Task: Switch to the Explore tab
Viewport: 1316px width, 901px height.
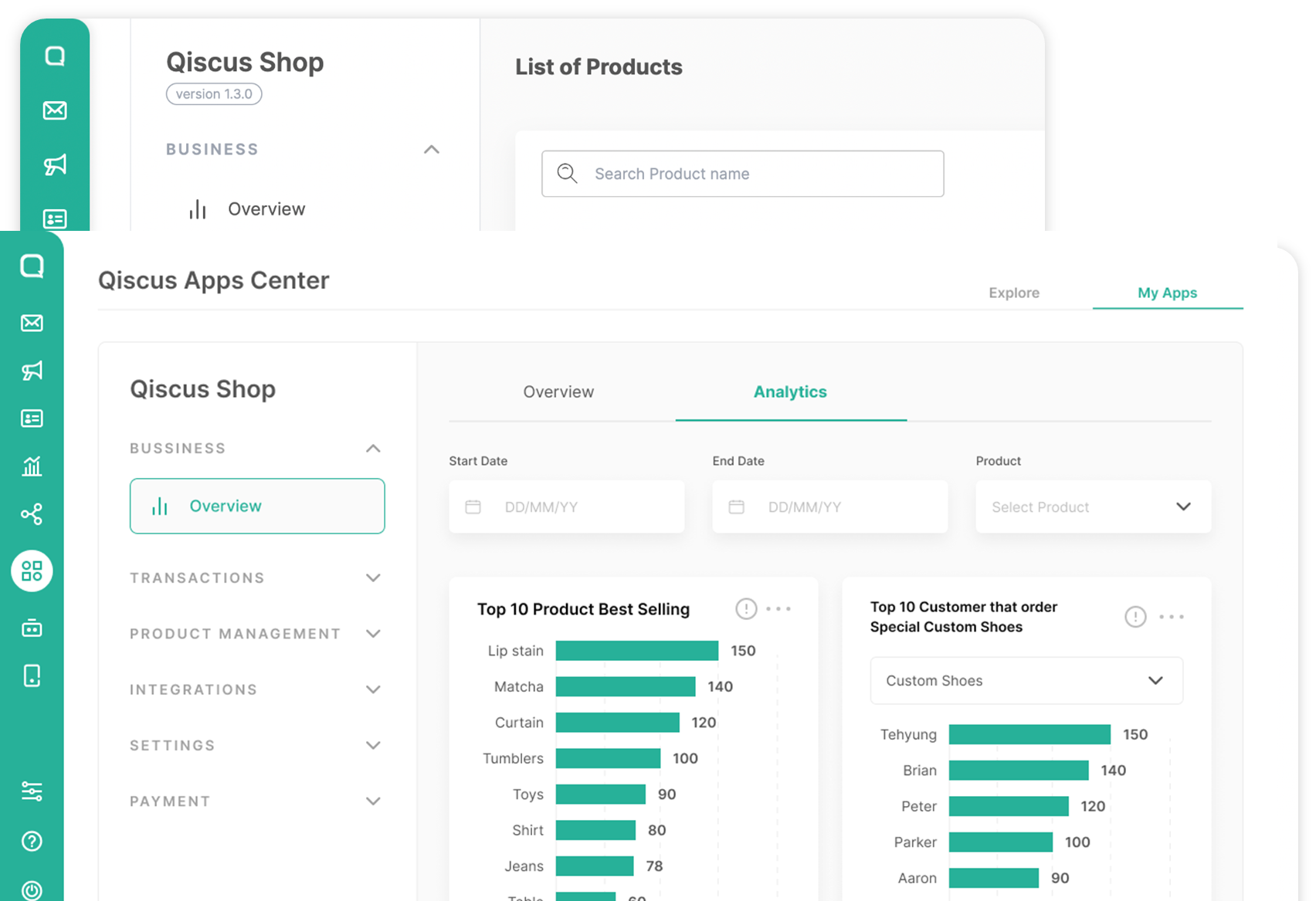Action: [1013, 293]
